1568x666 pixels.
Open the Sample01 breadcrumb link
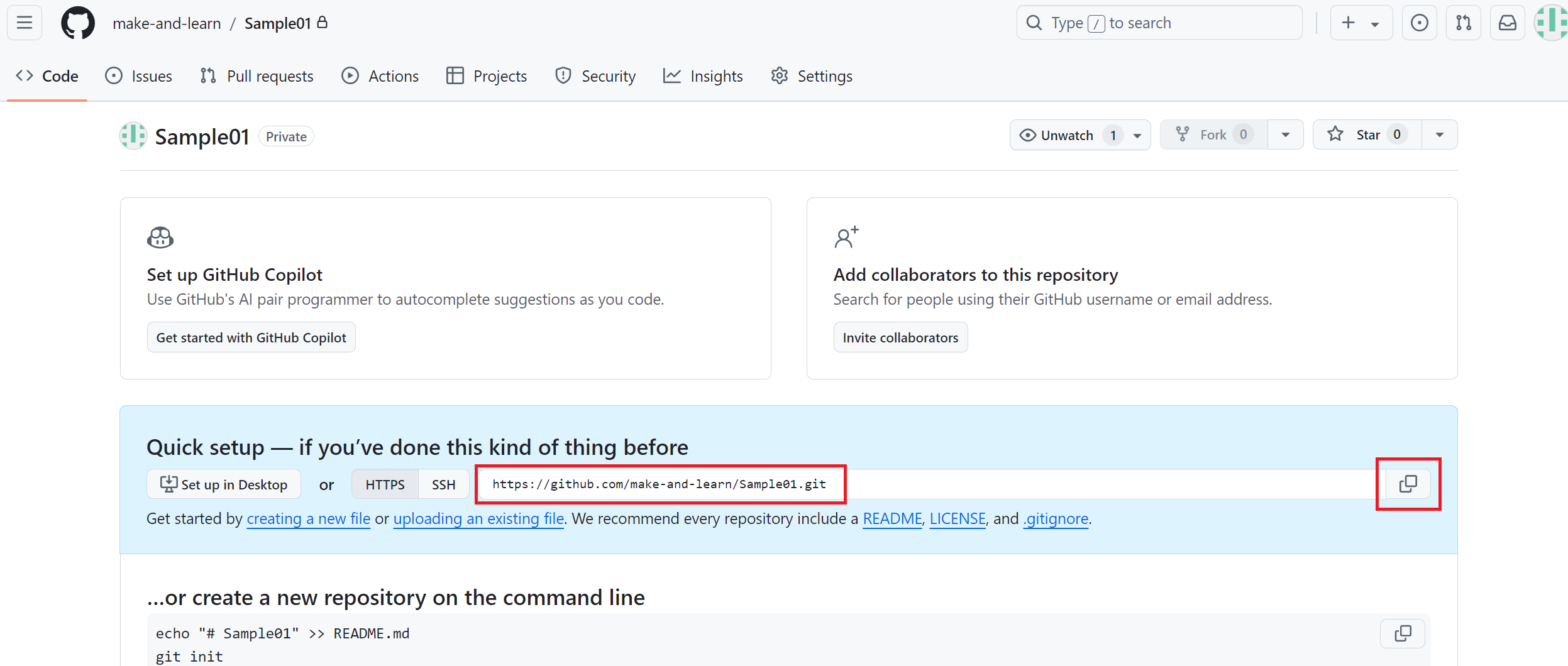(277, 23)
